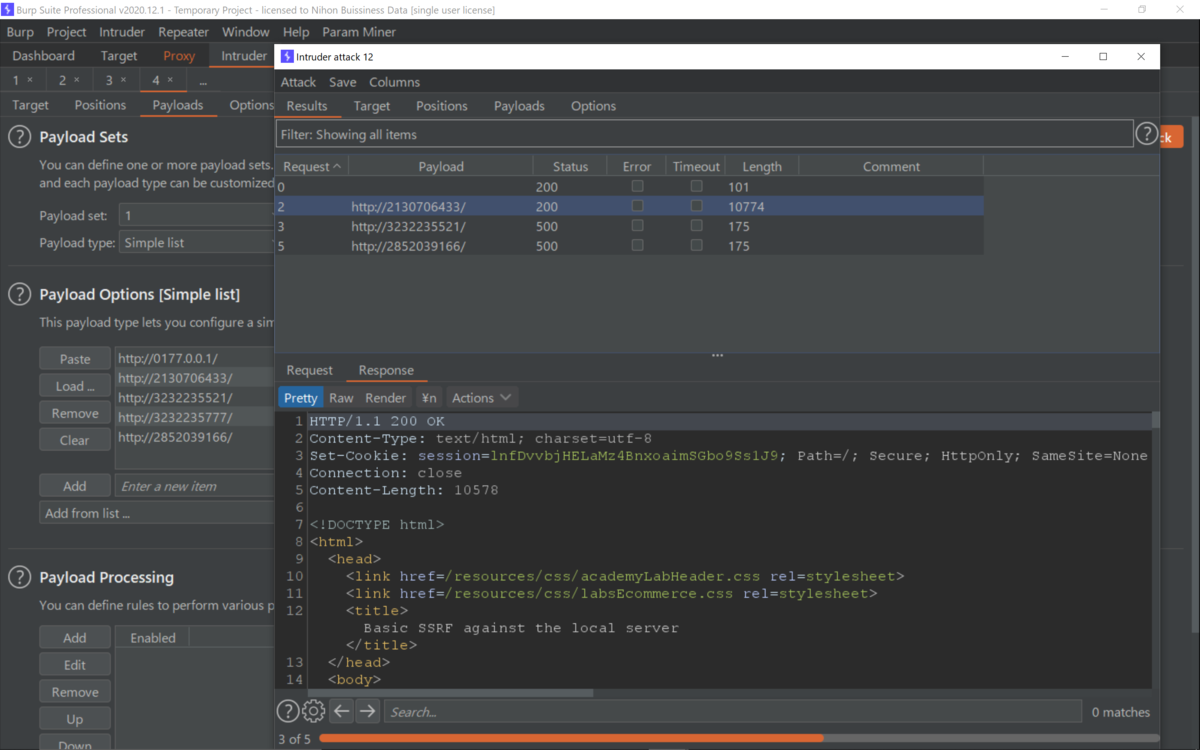Select the Render response view
The width and height of the screenshot is (1200, 750).
tap(385, 397)
